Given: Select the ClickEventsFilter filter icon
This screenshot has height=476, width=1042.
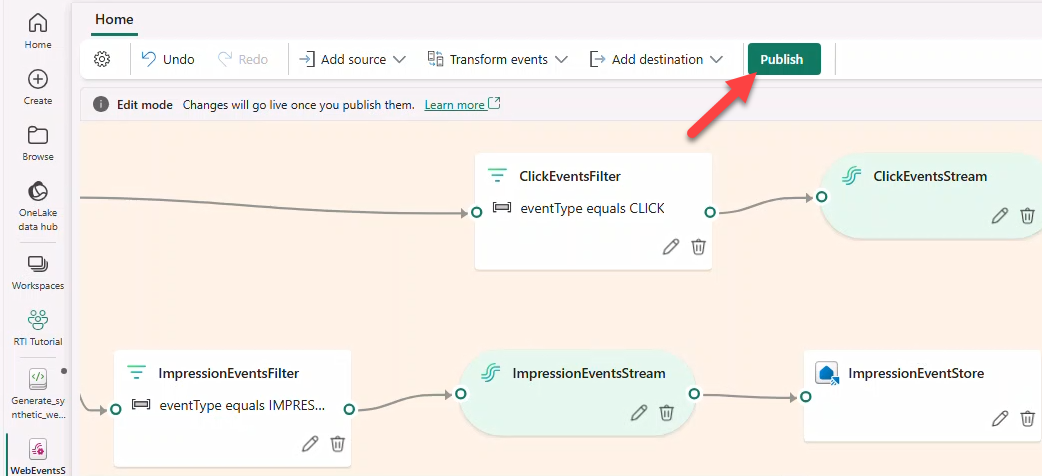Looking at the screenshot, I should point(498,176).
